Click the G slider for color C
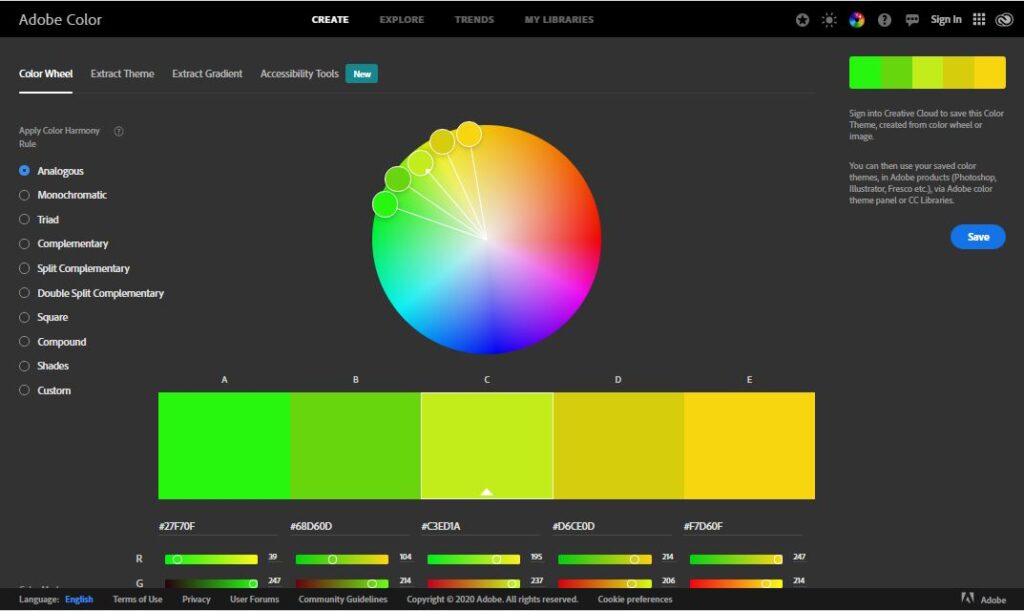The width and height of the screenshot is (1024, 611). point(473,584)
